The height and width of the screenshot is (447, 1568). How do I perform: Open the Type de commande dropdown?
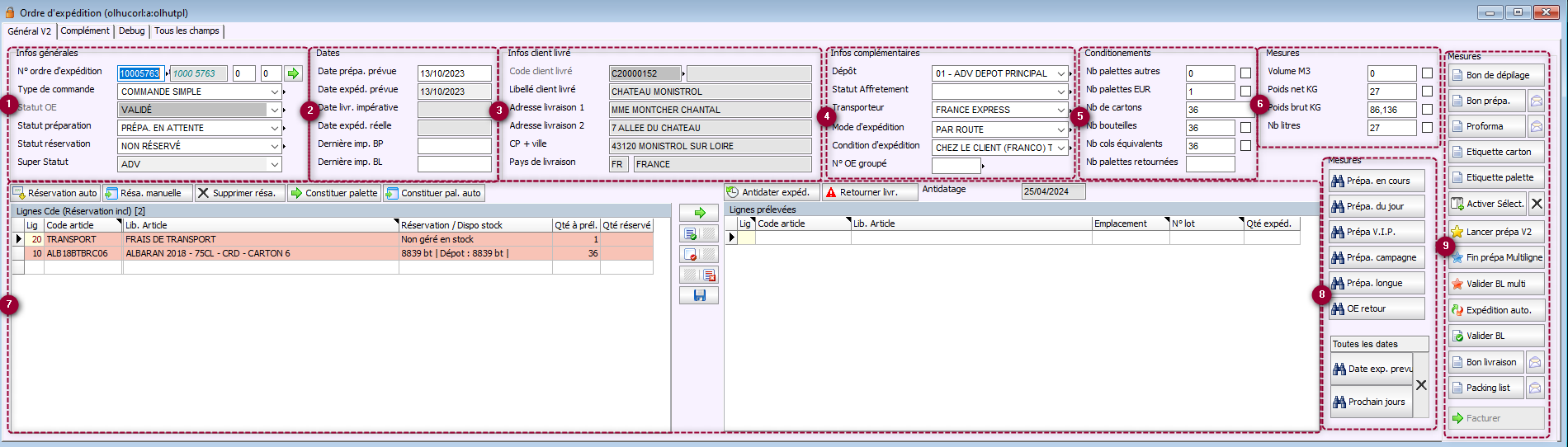pos(275,92)
